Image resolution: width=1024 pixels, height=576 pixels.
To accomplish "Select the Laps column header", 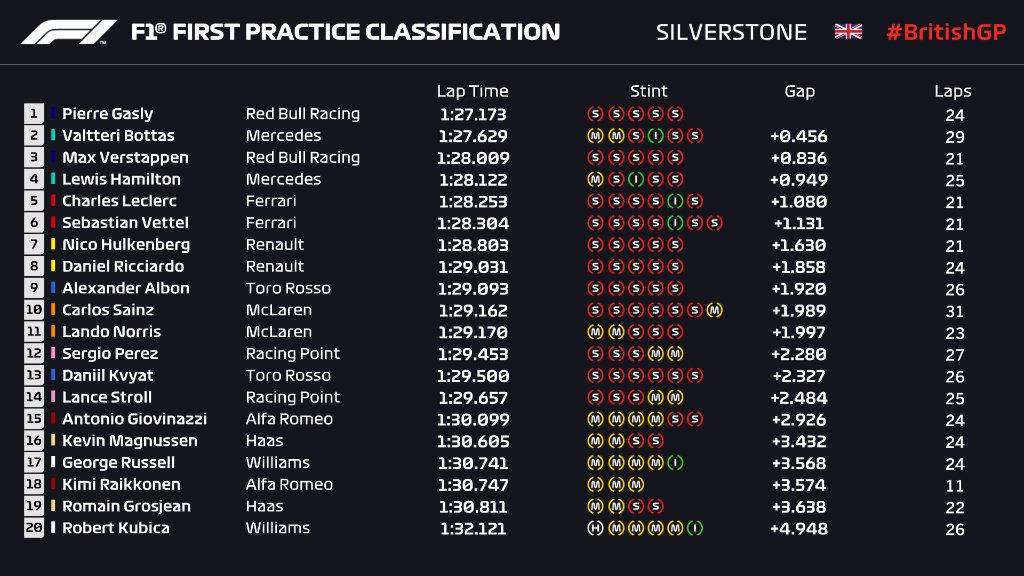I will pos(953,91).
